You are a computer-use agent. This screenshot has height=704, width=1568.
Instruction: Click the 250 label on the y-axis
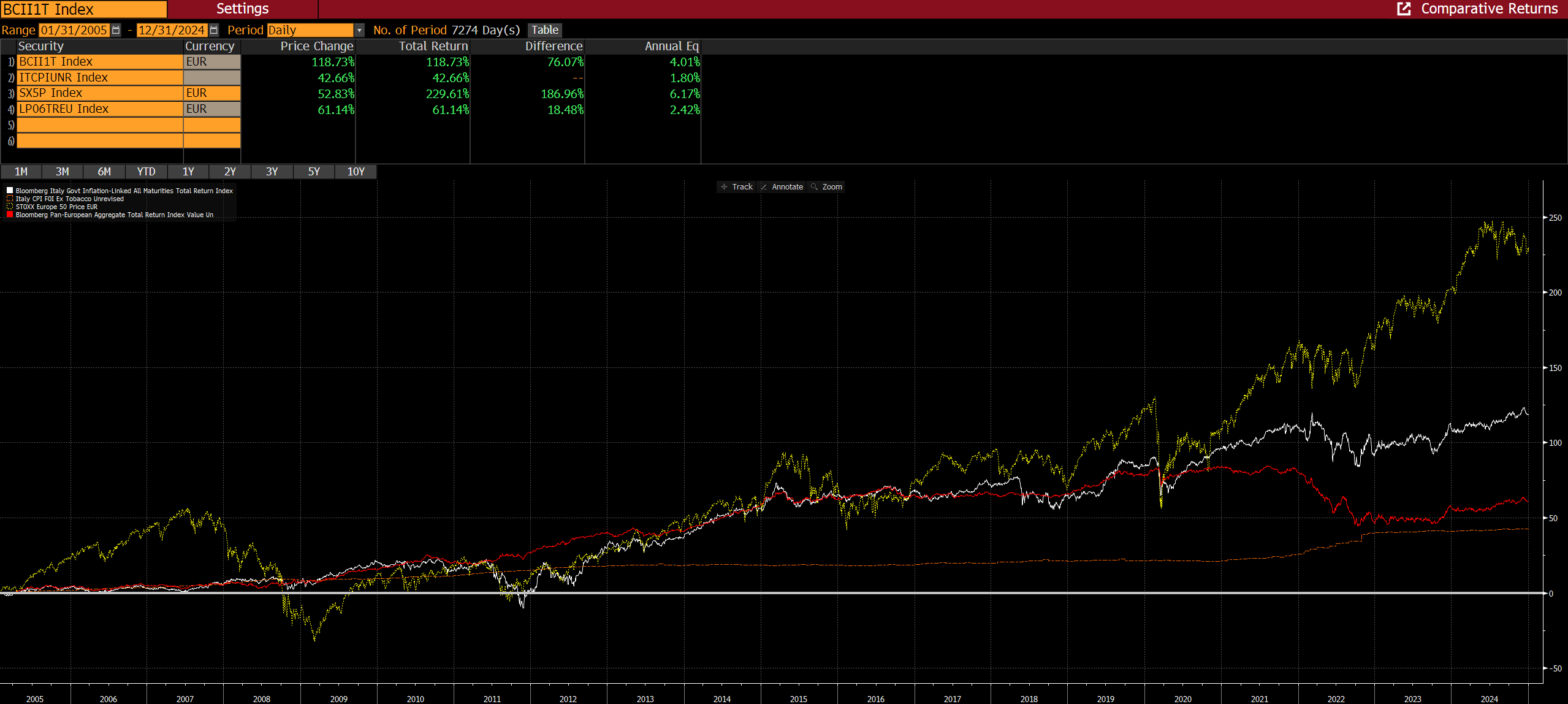click(x=1555, y=218)
